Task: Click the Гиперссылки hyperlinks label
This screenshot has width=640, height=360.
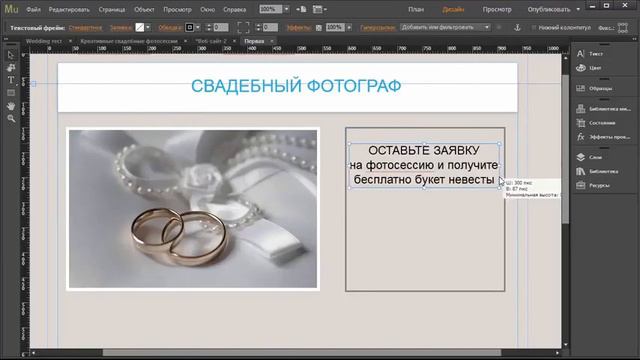Action: tap(378, 28)
